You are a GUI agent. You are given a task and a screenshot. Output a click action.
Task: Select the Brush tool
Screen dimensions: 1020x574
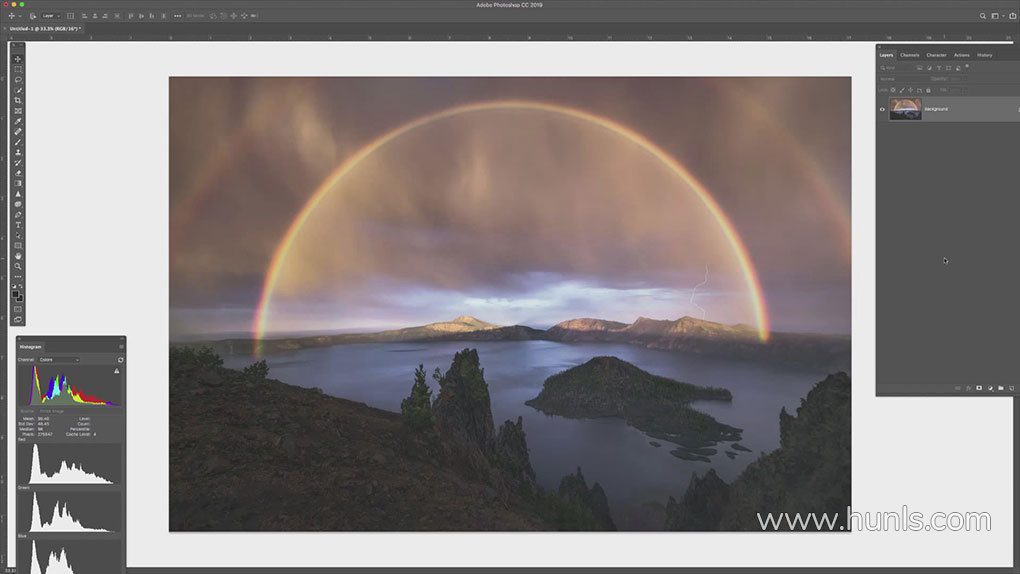pos(18,143)
